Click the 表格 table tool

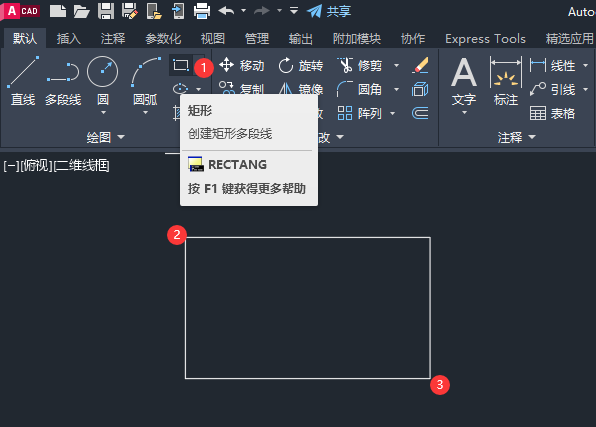pyautogui.click(x=553, y=113)
